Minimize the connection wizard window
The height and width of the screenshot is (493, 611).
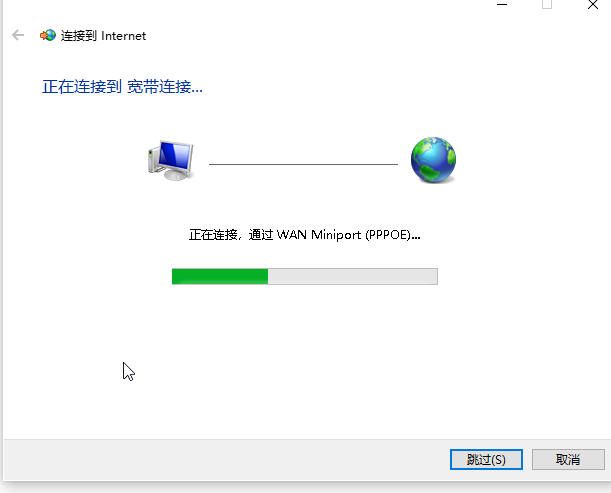[502, 4]
